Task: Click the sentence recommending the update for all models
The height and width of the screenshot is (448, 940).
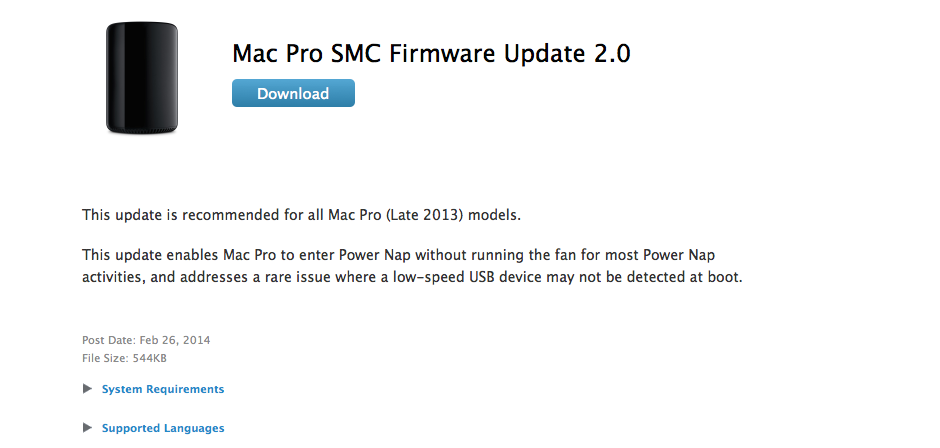Action: pos(302,215)
